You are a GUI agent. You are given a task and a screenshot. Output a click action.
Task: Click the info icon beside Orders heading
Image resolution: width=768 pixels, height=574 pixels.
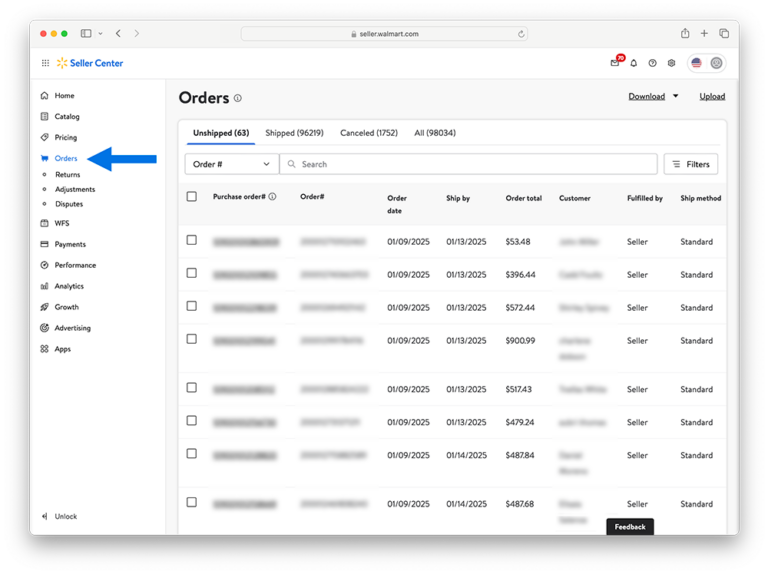click(238, 98)
